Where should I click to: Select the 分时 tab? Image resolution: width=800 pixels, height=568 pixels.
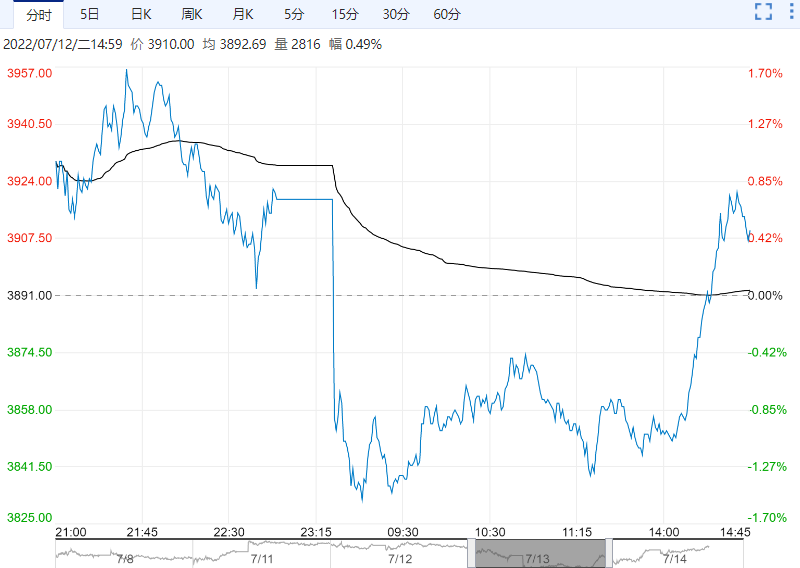(39, 15)
